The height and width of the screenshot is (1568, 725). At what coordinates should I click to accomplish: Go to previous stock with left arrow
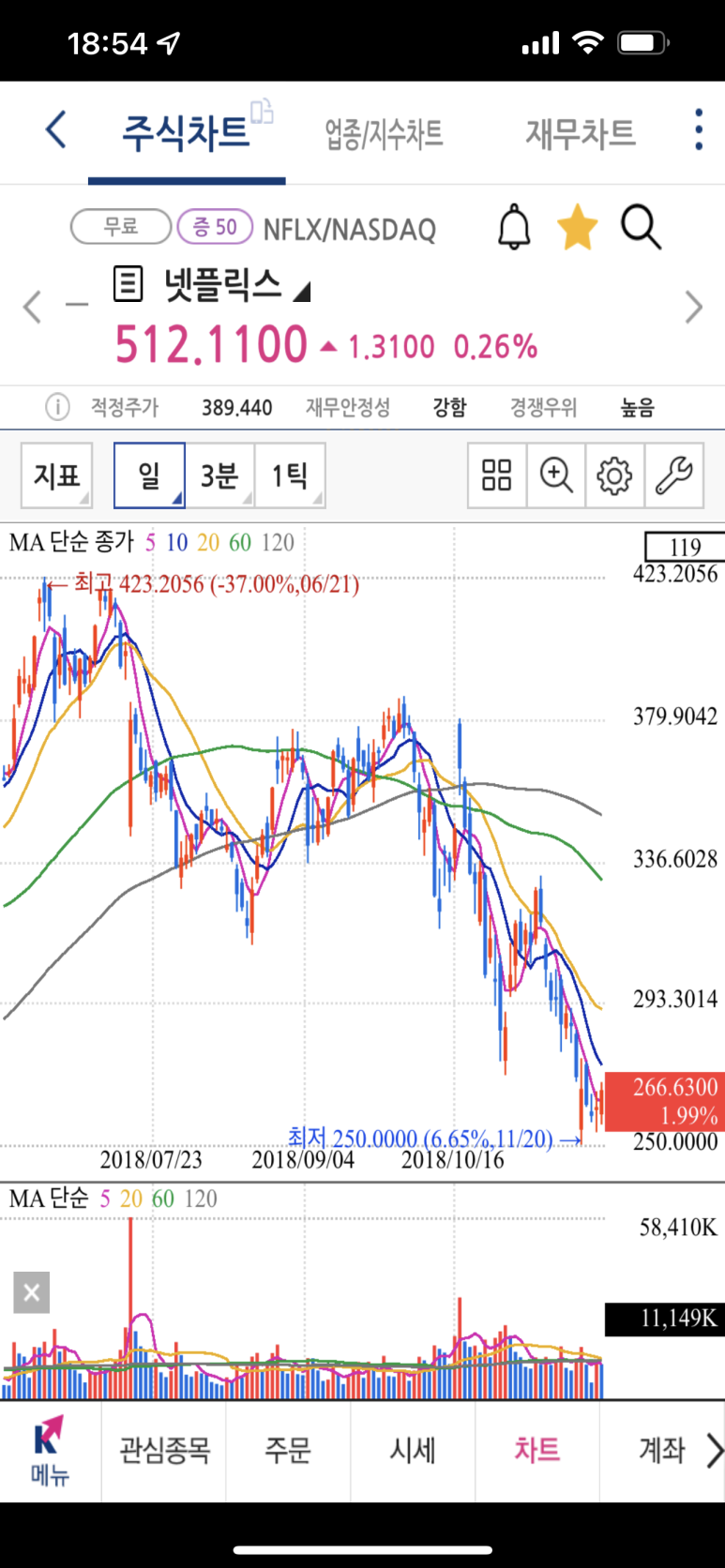[x=33, y=307]
